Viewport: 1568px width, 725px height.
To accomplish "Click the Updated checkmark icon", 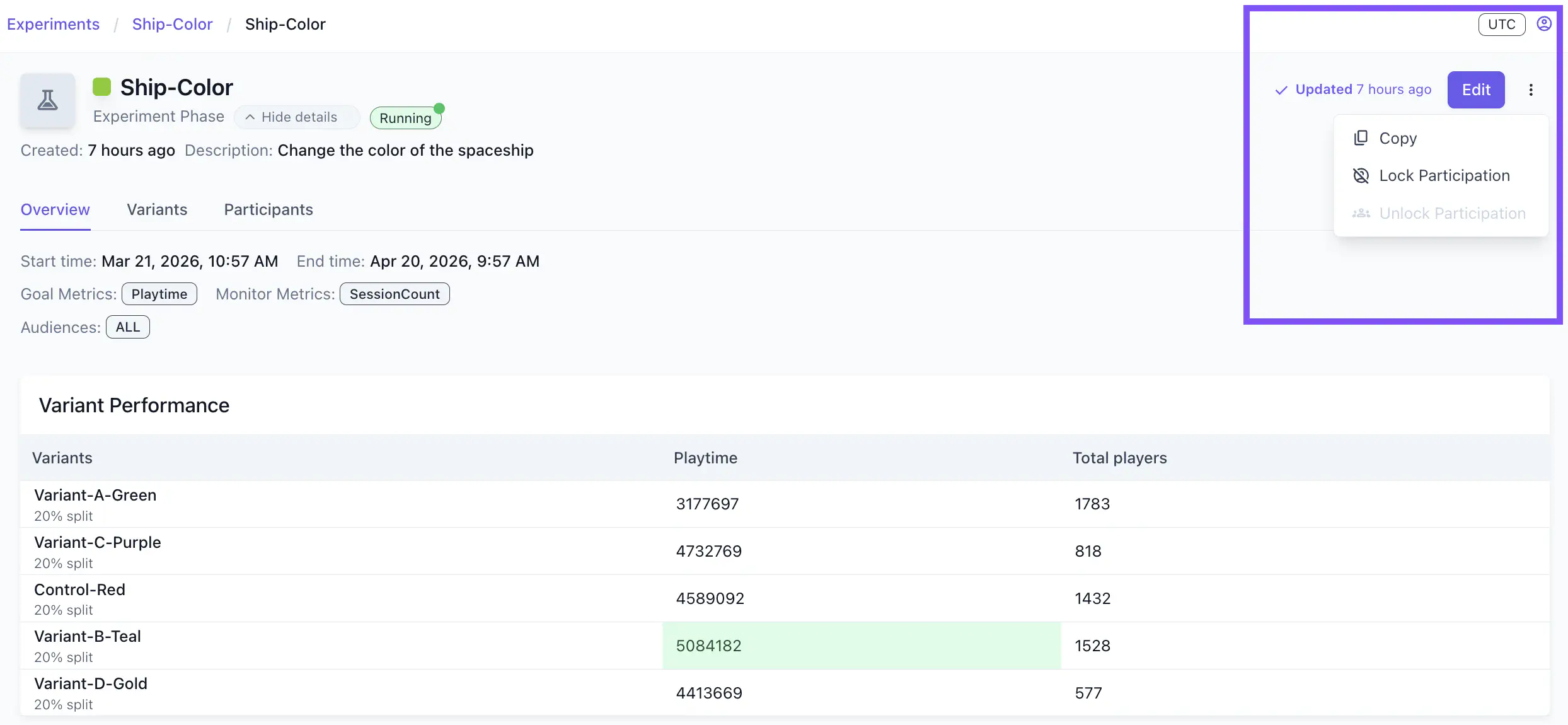I will (x=1281, y=90).
